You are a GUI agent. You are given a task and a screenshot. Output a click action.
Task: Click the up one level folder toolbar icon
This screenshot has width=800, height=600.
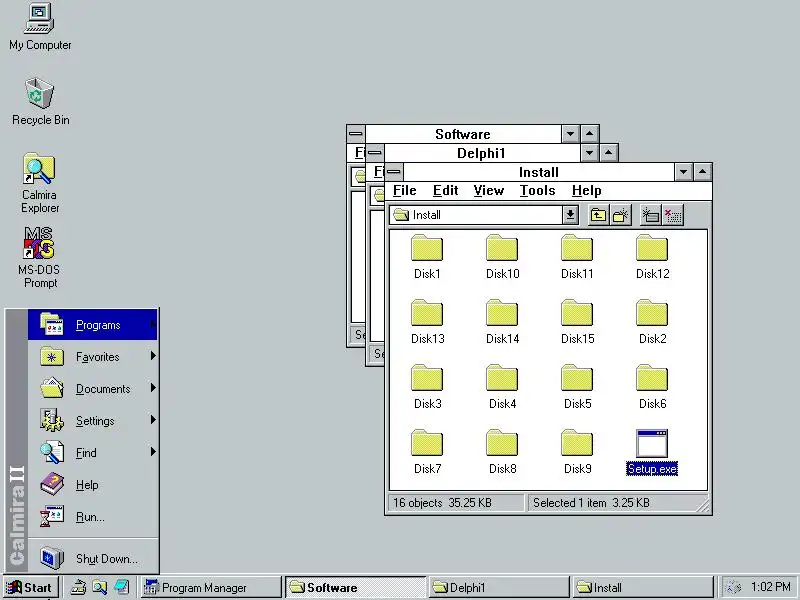tap(598, 215)
